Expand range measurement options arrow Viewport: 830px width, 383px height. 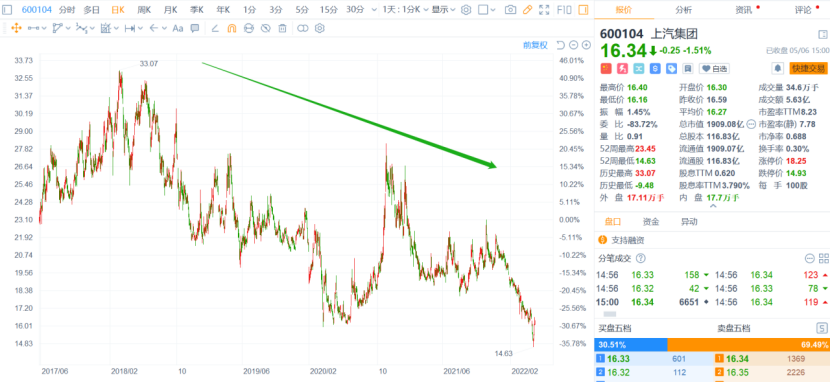coord(140,29)
